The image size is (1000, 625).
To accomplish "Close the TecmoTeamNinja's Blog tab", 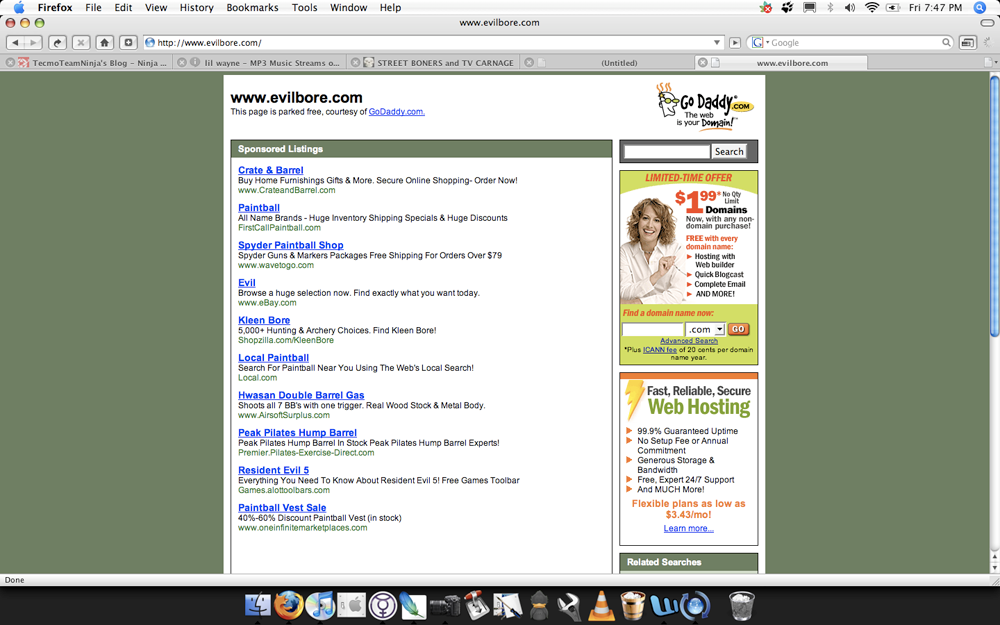I will tap(10, 62).
